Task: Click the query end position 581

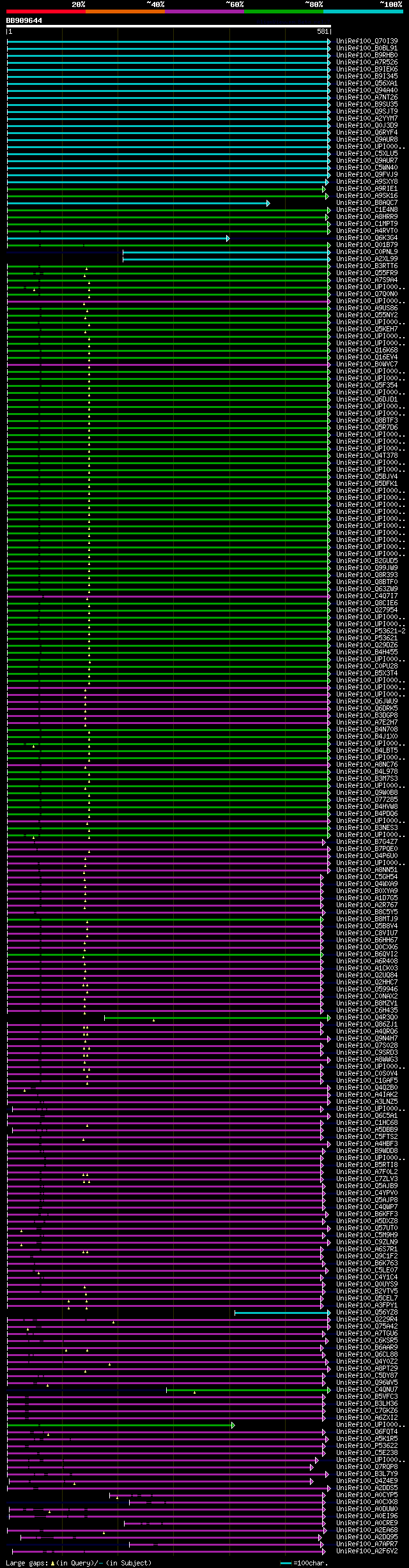Action: point(323,31)
